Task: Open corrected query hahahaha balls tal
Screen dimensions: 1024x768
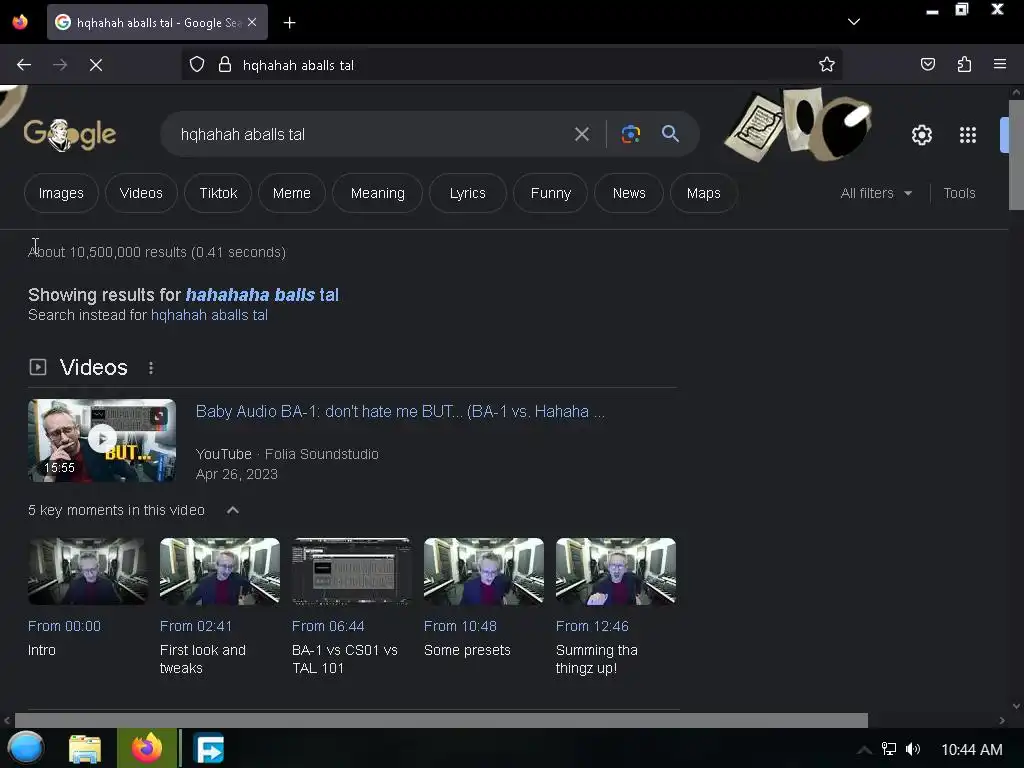Action: [x=262, y=295]
